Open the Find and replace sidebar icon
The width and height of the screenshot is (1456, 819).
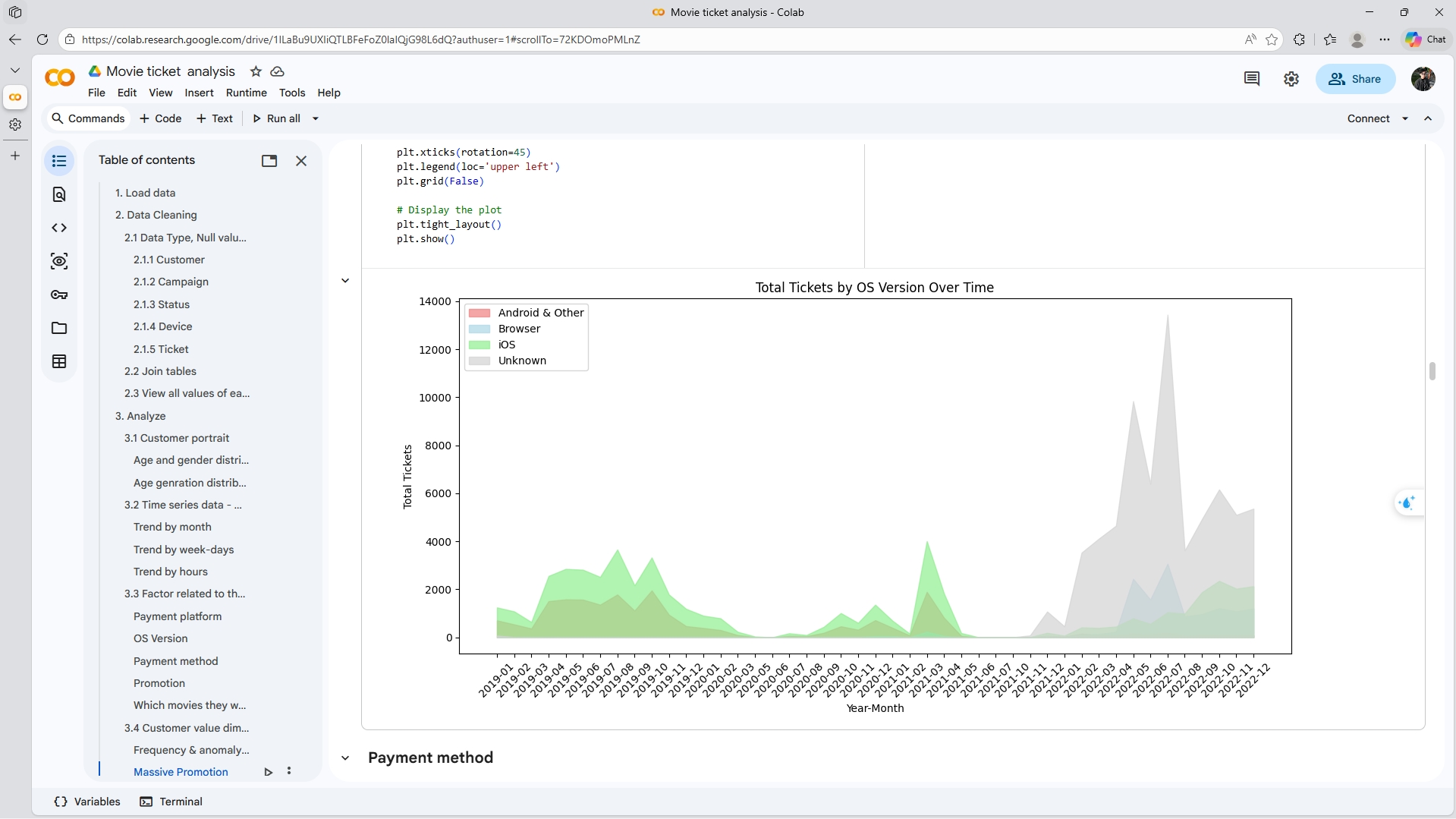(59, 194)
